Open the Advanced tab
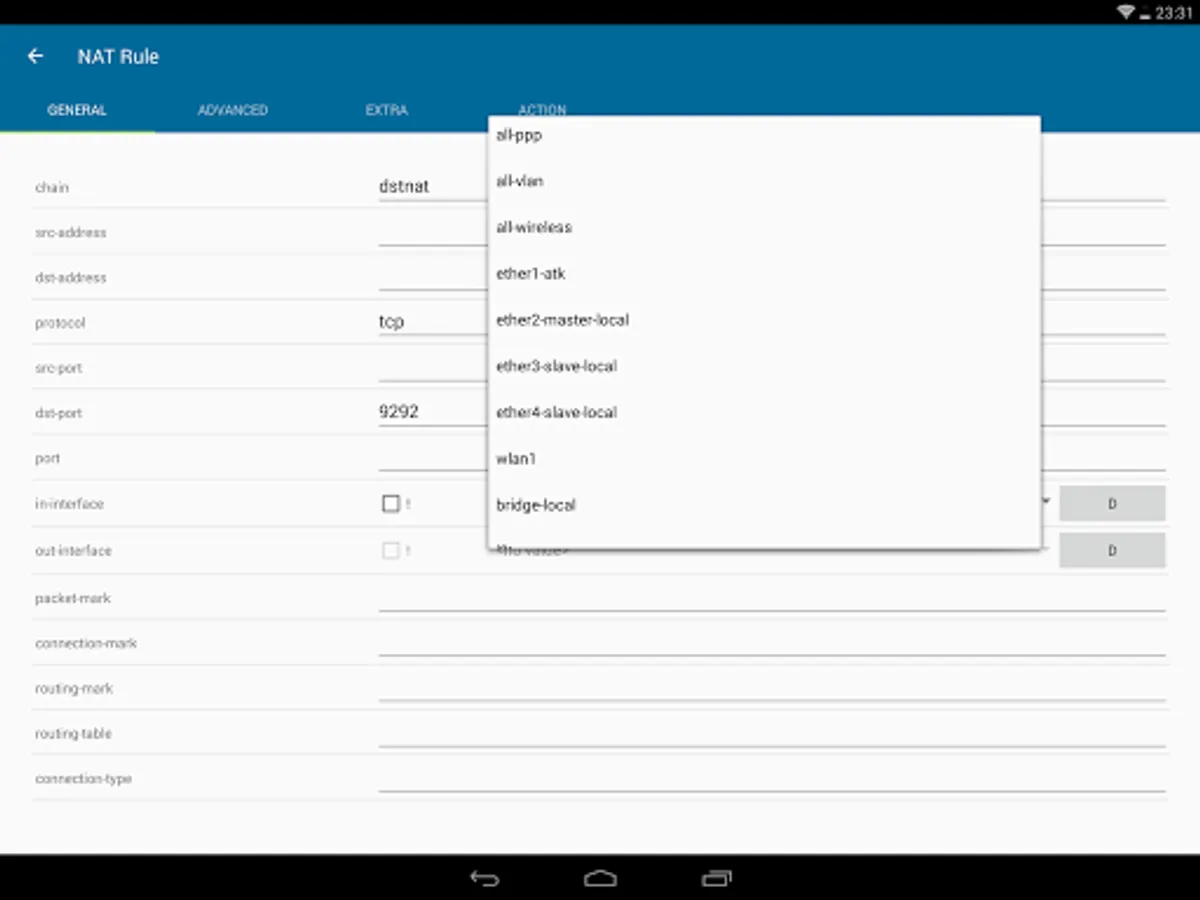Screen dimensions: 1200x900 [233, 110]
